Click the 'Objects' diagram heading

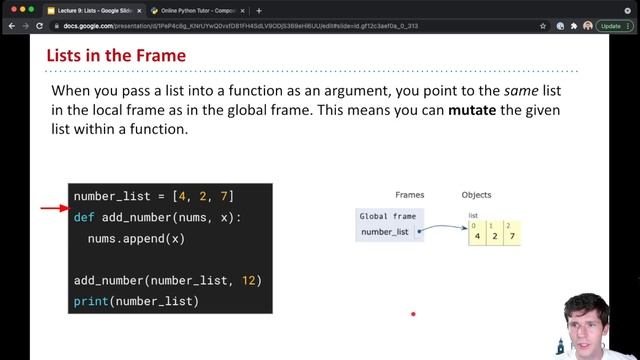click(476, 195)
